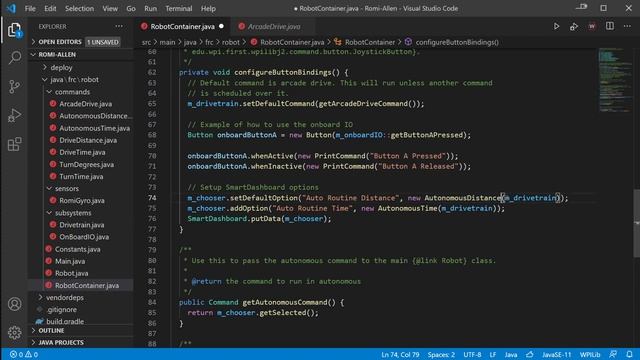Image resolution: width=640 pixels, height=360 pixels.
Task: Click UTF-8 encoding selector
Action: coord(472,354)
